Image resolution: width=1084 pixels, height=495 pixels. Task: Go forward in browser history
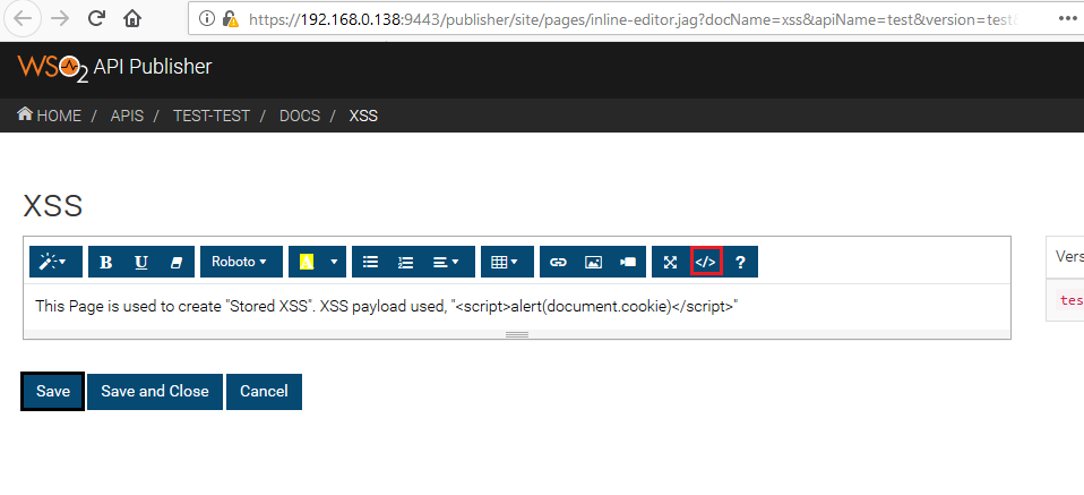[x=61, y=19]
